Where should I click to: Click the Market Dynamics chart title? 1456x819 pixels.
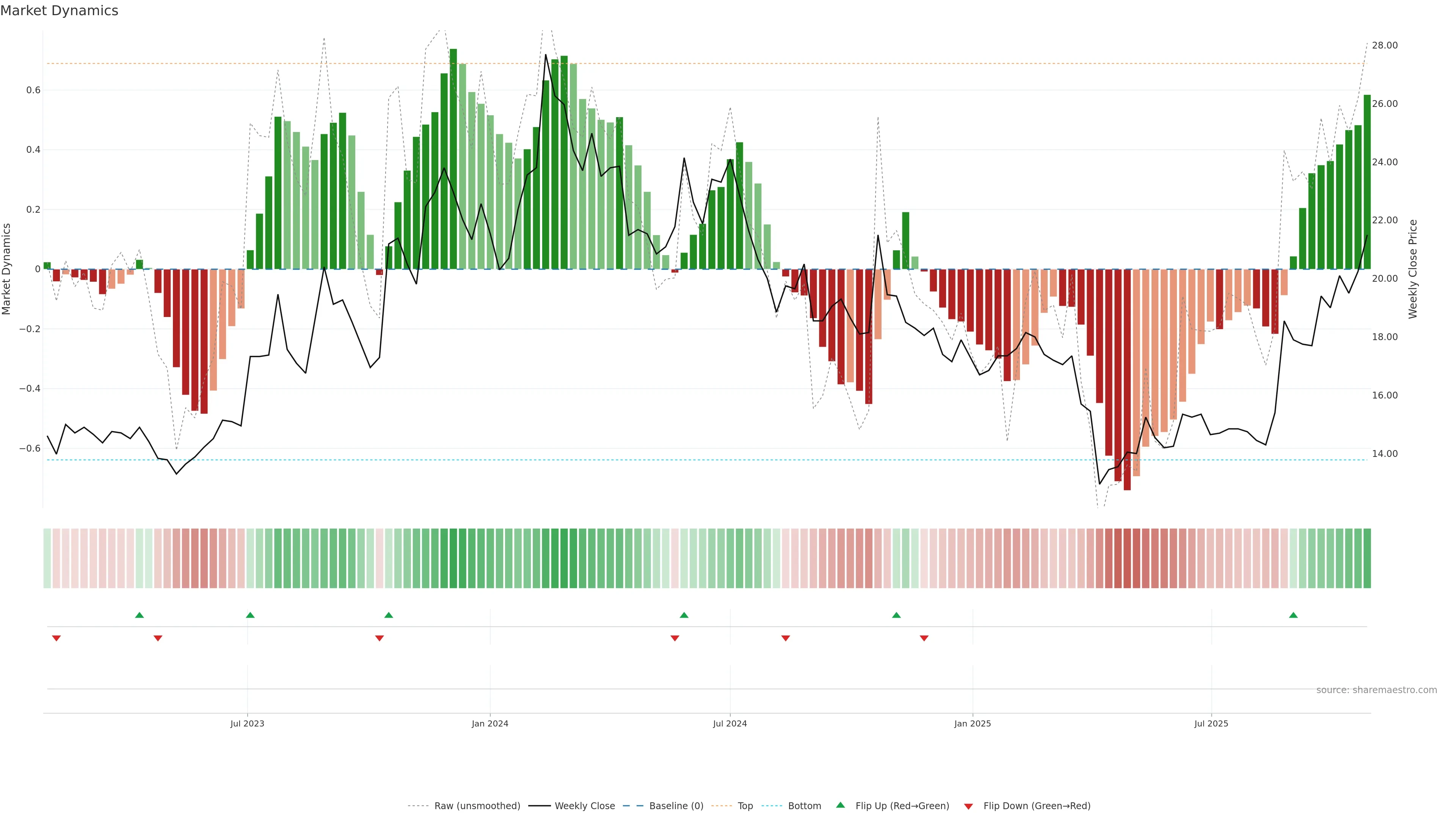point(60,11)
